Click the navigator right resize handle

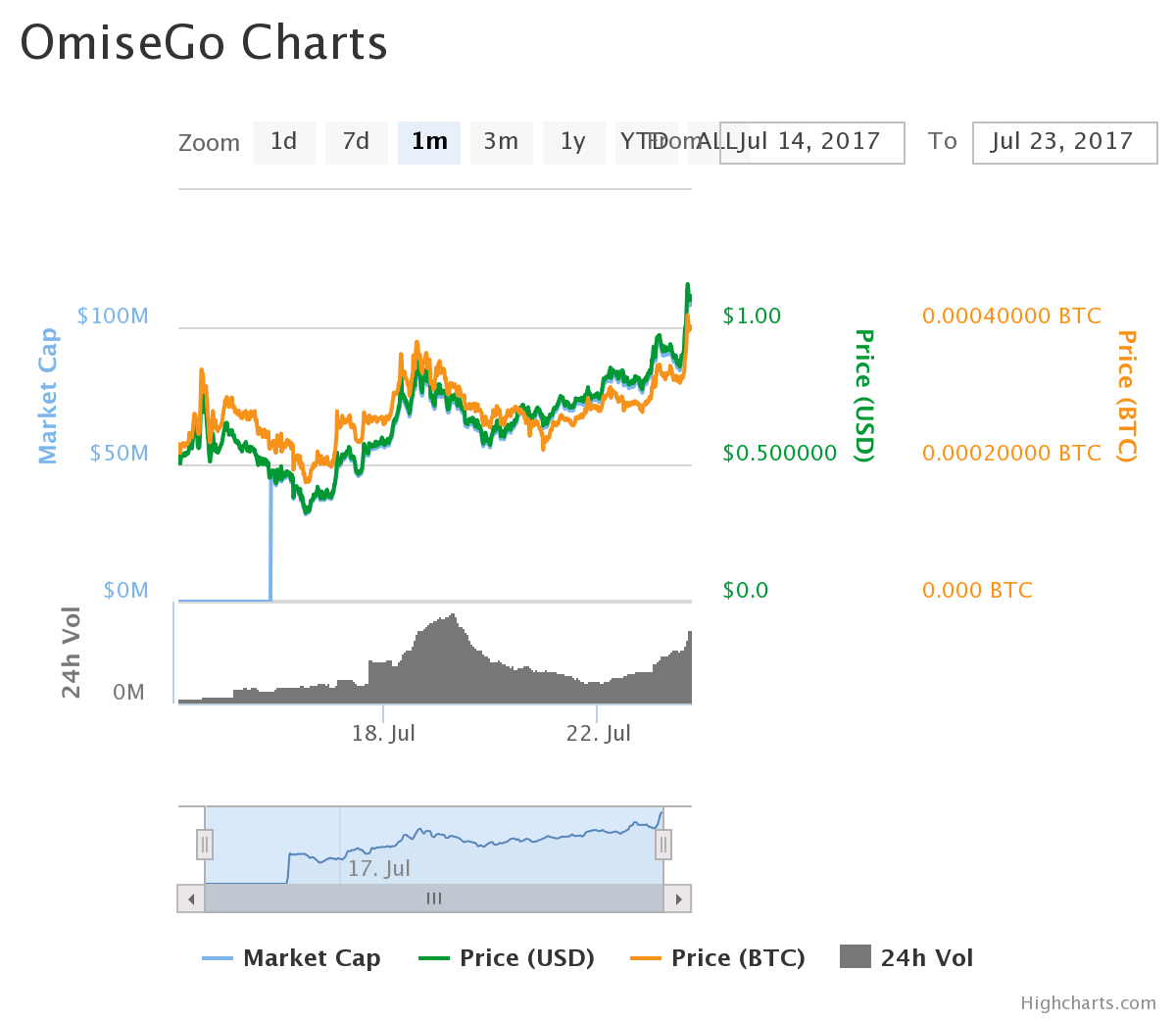(x=662, y=844)
